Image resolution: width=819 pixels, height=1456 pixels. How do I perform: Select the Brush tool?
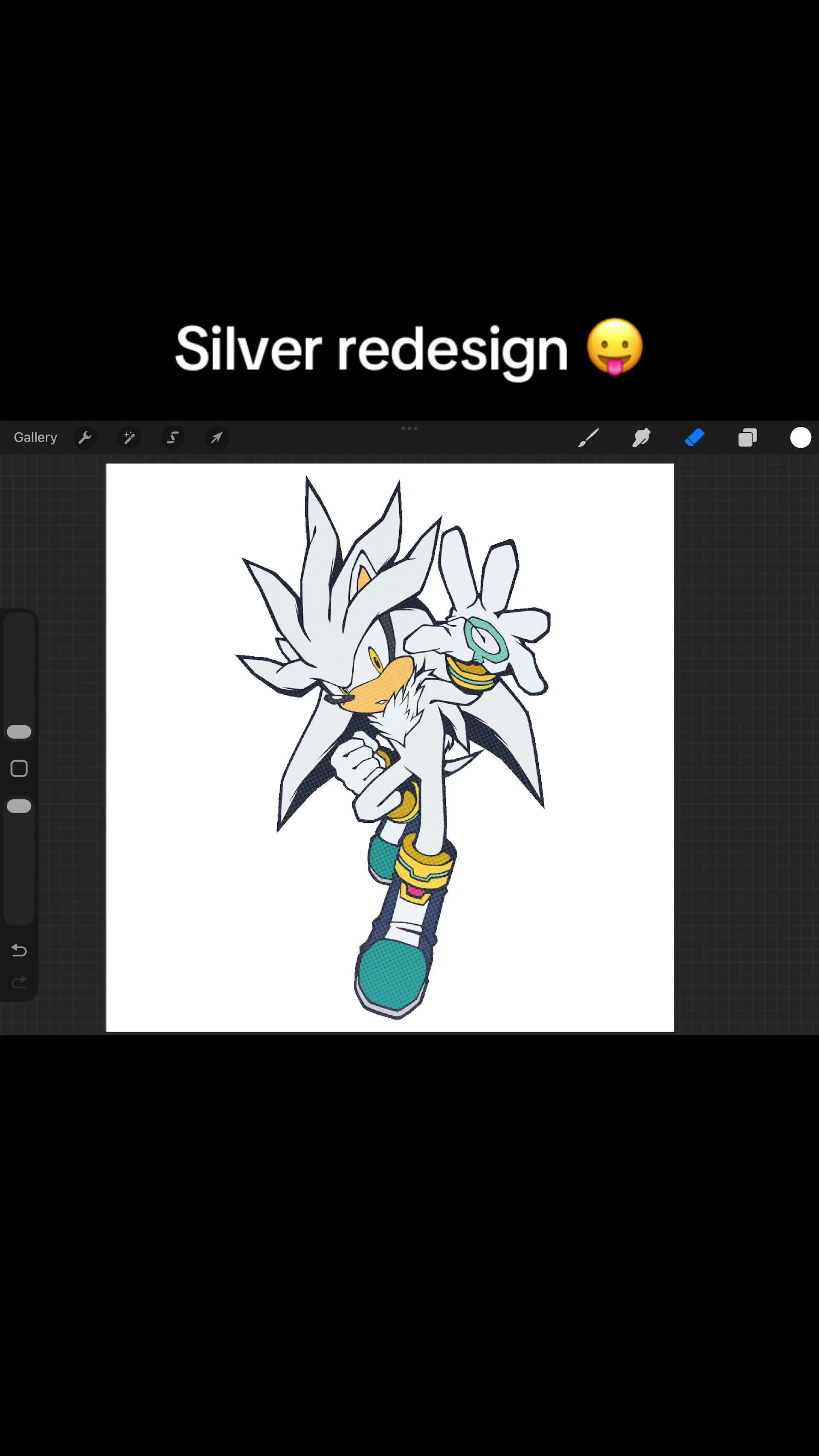click(x=588, y=437)
